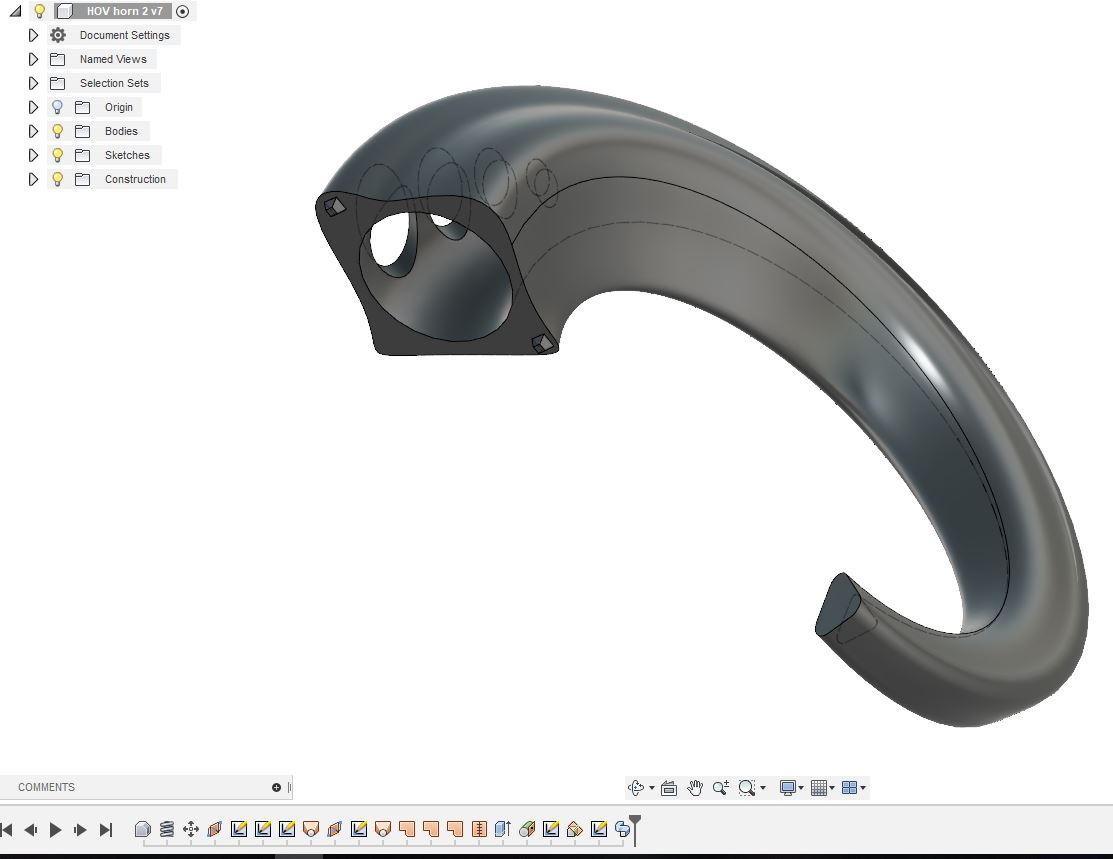1113x859 pixels.
Task: Select the first Form feature in the timeline
Action: pos(143,829)
